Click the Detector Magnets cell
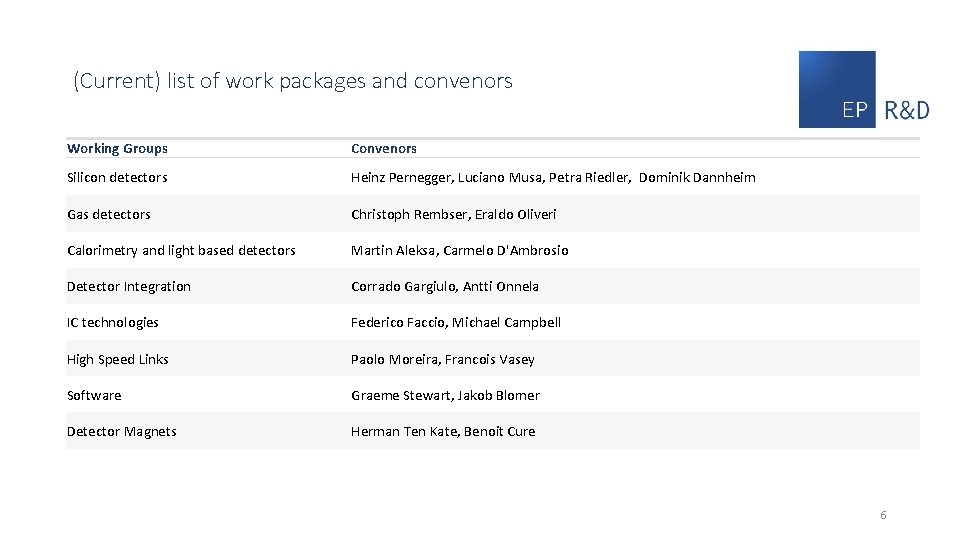This screenshot has width=960, height=540. (x=121, y=431)
